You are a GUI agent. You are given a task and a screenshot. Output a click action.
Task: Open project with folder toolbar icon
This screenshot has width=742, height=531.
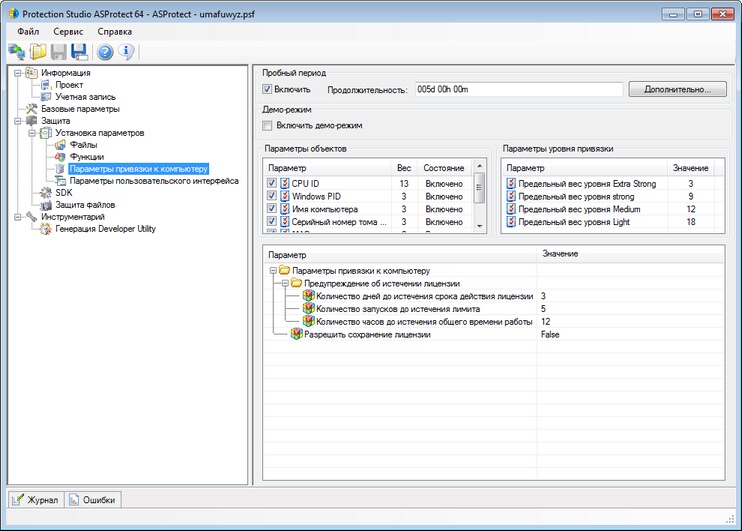pos(38,52)
